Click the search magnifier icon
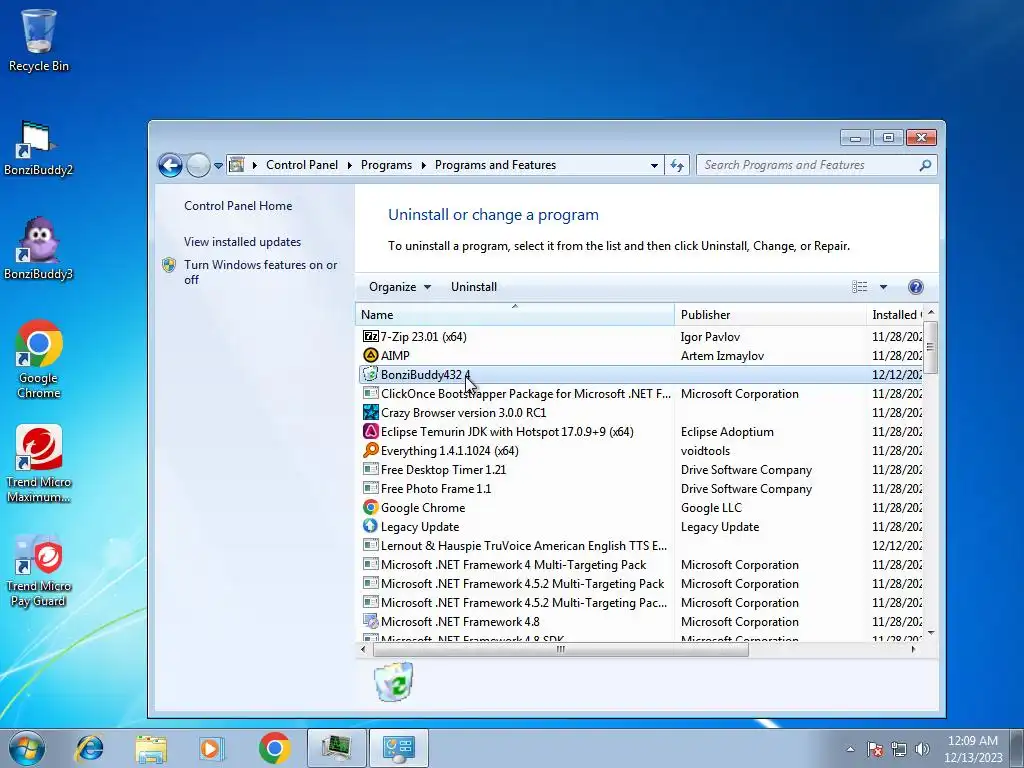The width and height of the screenshot is (1024, 768). (x=925, y=165)
